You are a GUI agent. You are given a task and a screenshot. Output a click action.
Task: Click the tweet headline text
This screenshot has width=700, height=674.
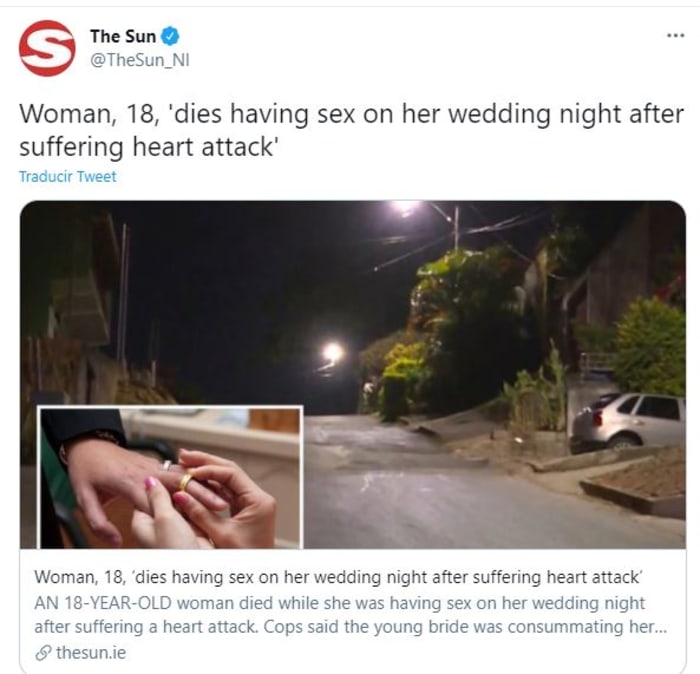351,130
